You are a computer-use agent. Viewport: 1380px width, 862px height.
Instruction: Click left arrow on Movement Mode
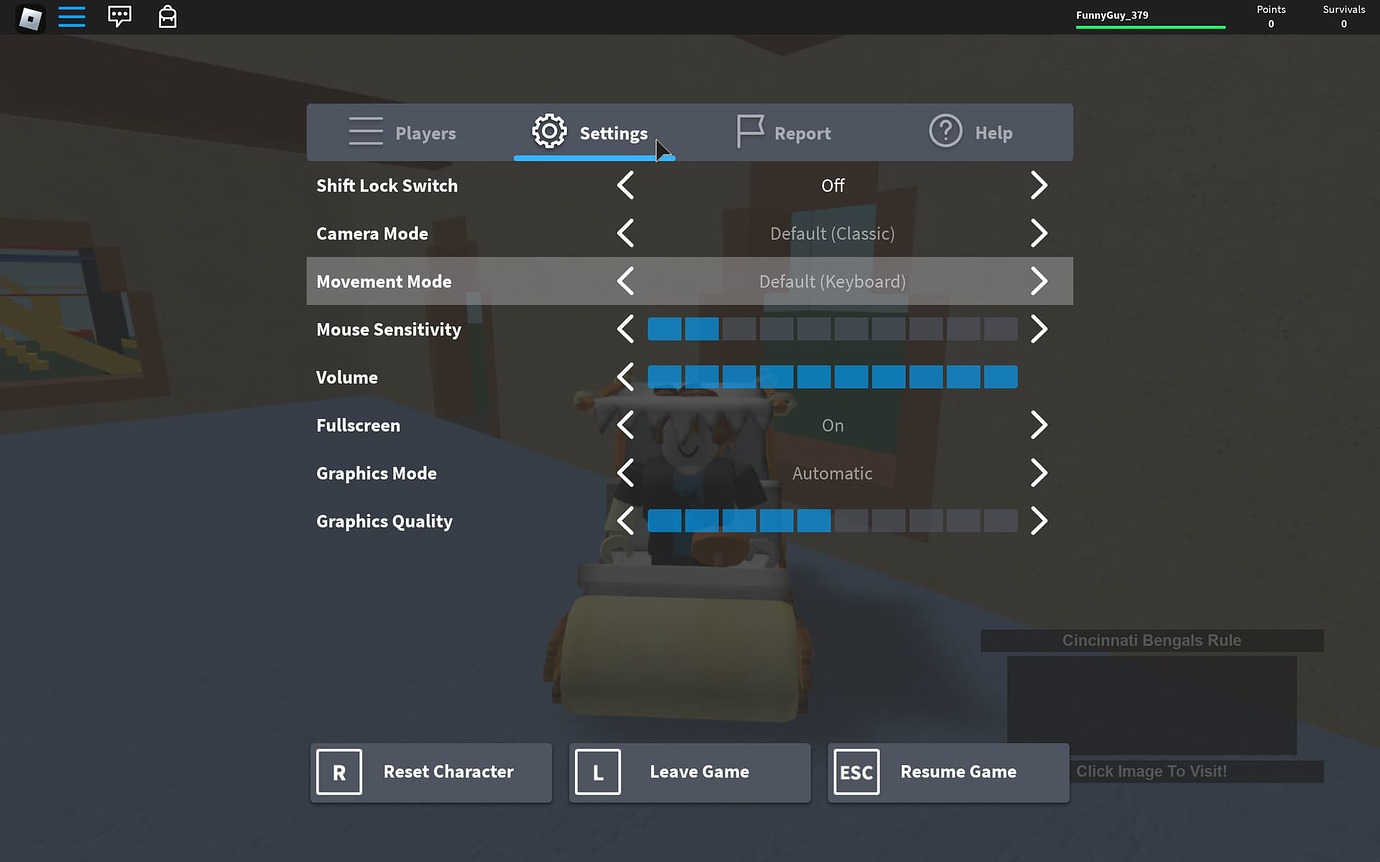[625, 281]
